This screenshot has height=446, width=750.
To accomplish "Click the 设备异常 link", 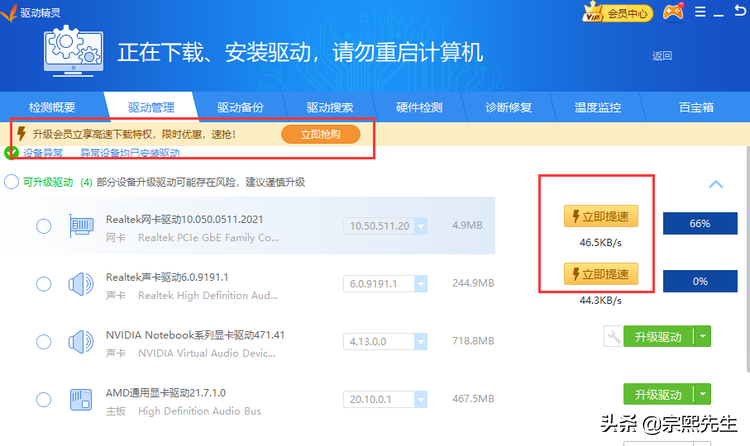I will pos(43,153).
